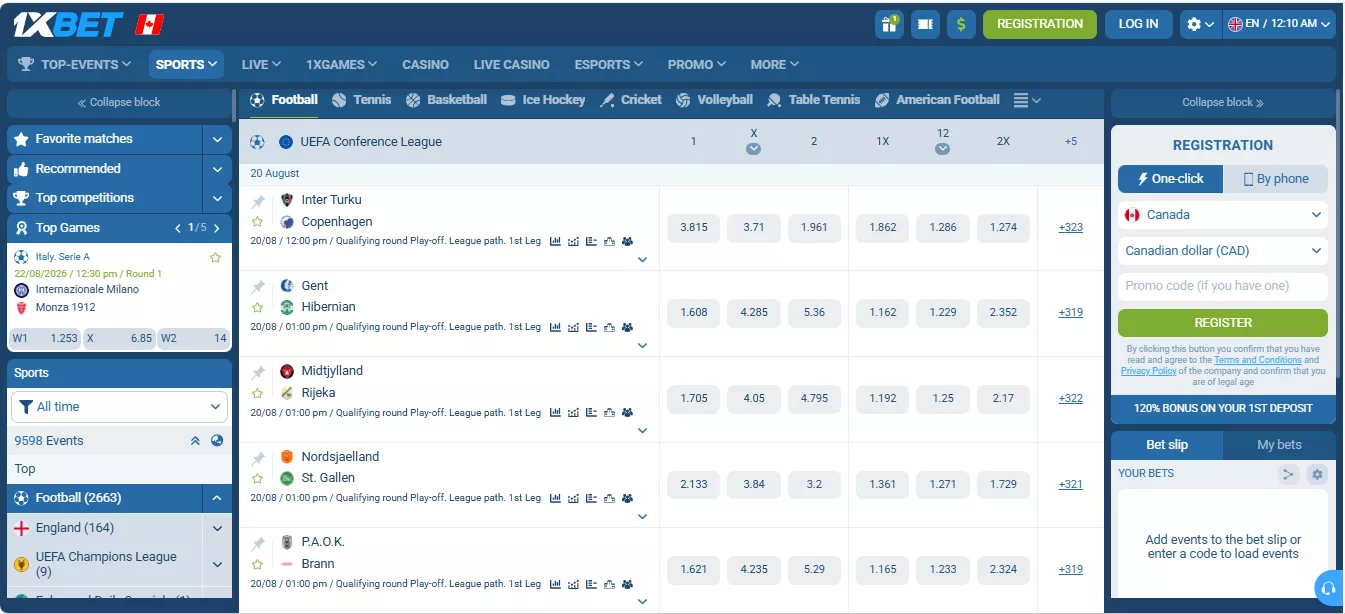
Task: Expand more markets for Inter Turku match
Action: point(642,260)
